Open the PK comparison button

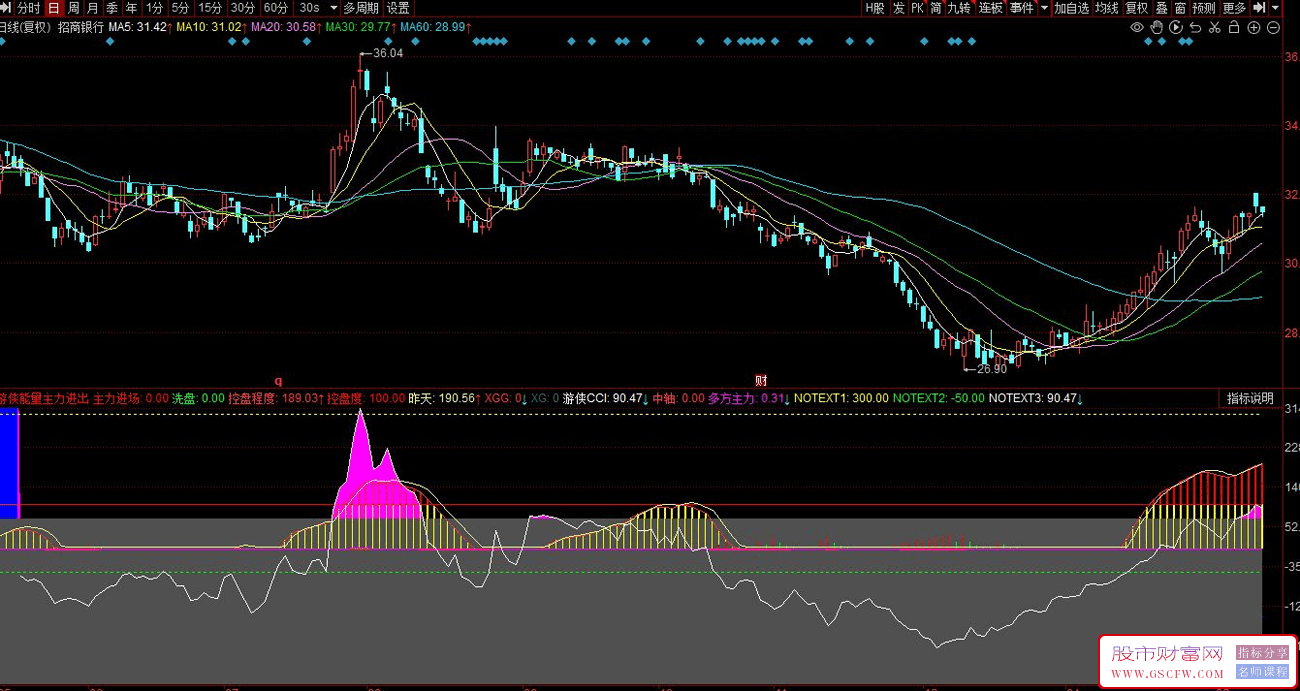(918, 7)
